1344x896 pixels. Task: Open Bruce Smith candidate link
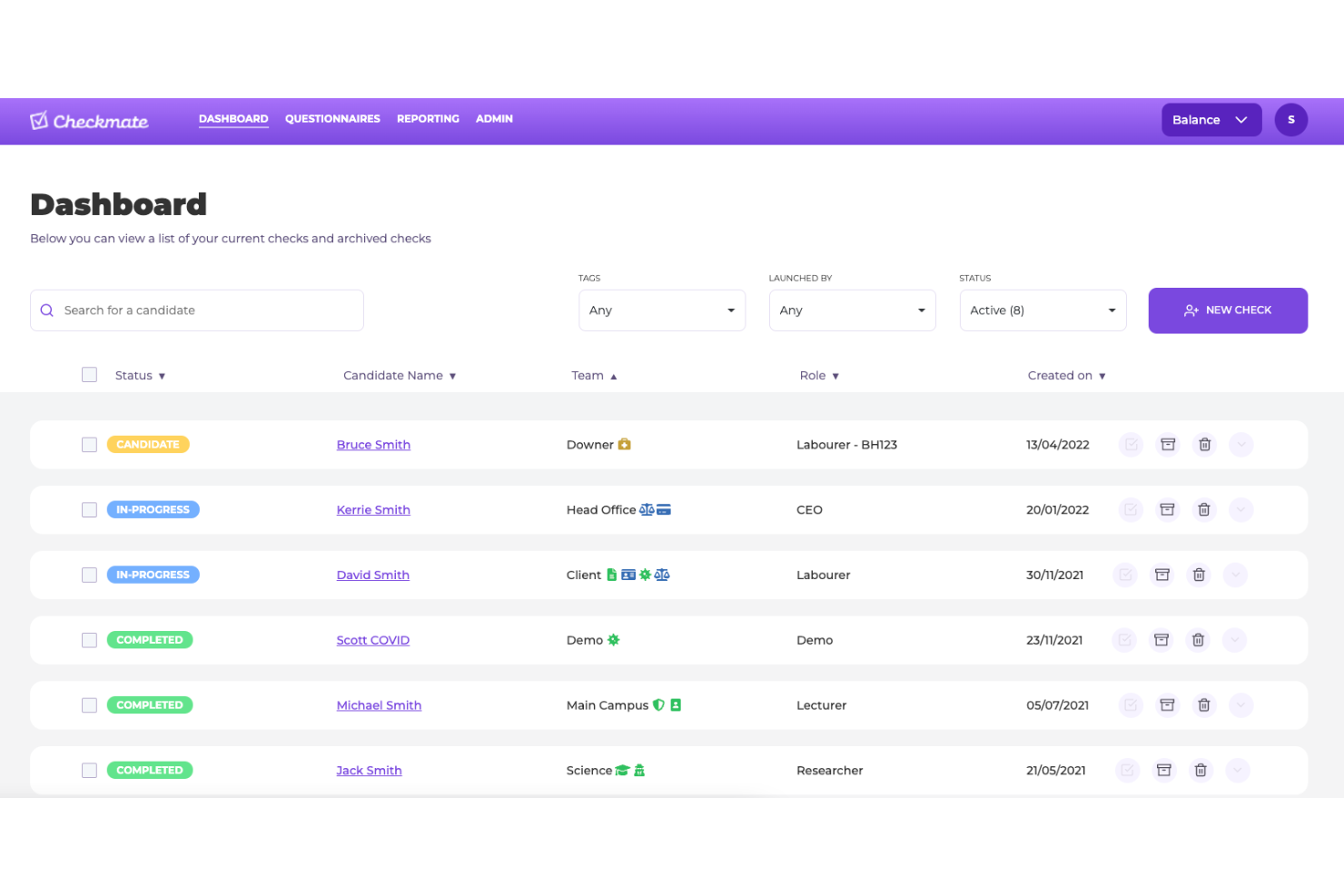(x=373, y=445)
